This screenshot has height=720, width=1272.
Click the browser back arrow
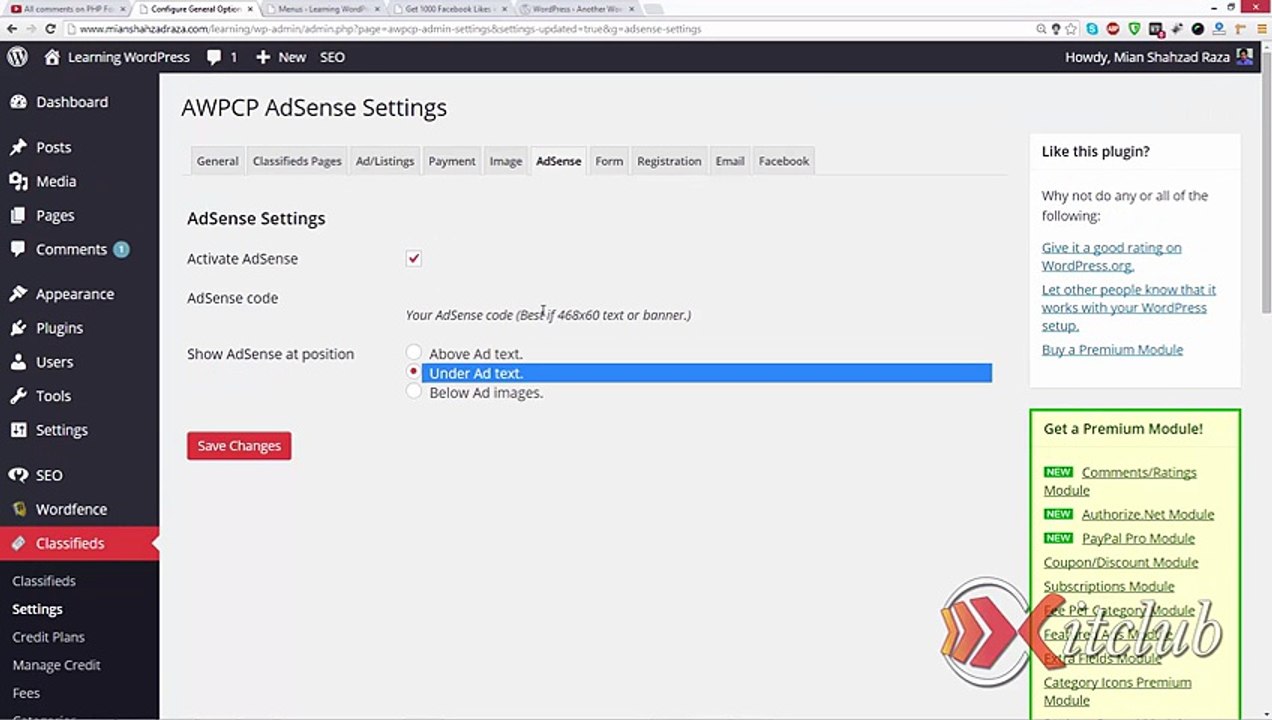coord(12,29)
